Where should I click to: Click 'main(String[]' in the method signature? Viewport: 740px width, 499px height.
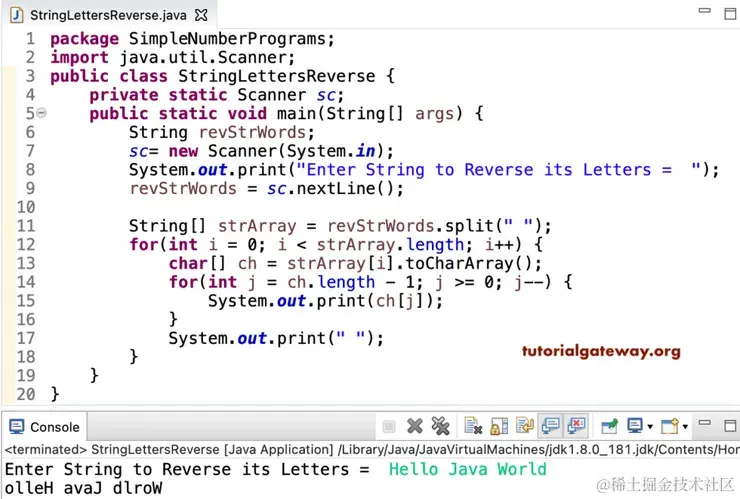(x=340, y=113)
